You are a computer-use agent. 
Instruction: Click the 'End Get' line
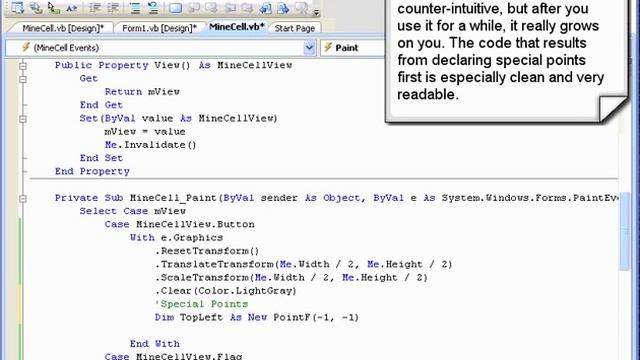tap(101, 105)
